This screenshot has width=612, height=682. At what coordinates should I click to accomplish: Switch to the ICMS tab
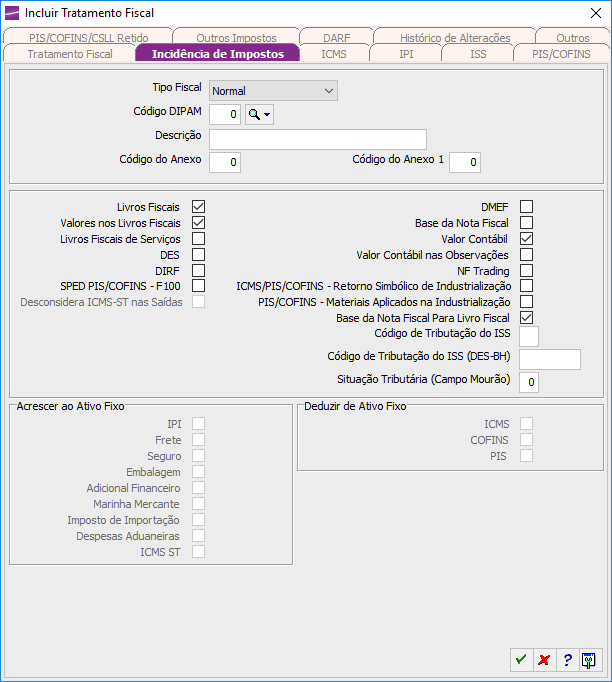[334, 54]
